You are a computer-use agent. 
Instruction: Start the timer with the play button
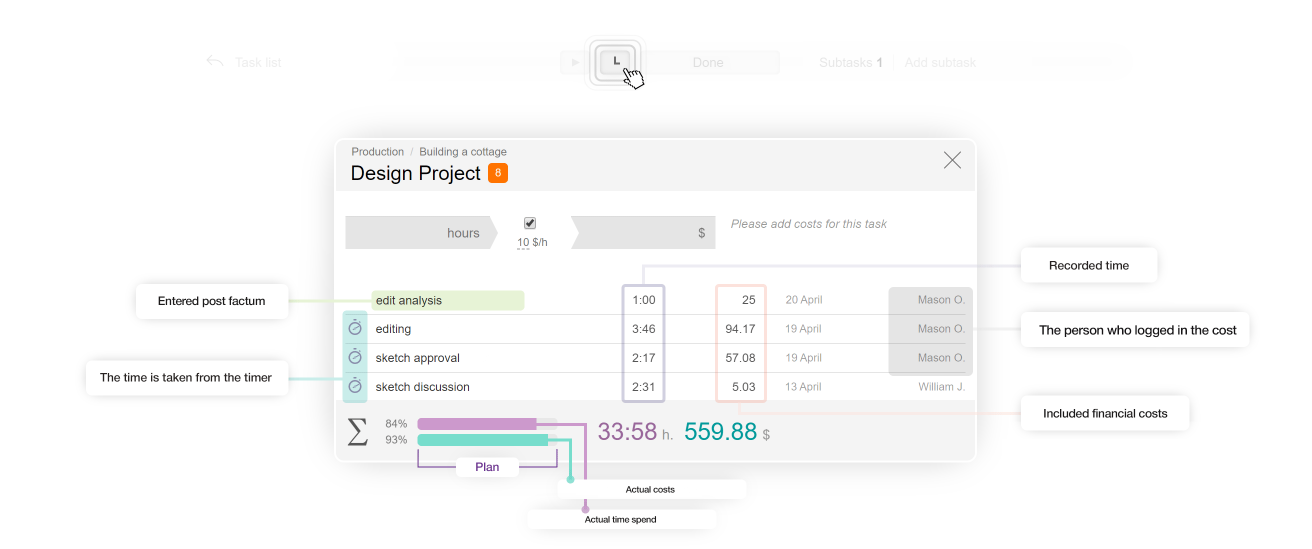[x=575, y=62]
